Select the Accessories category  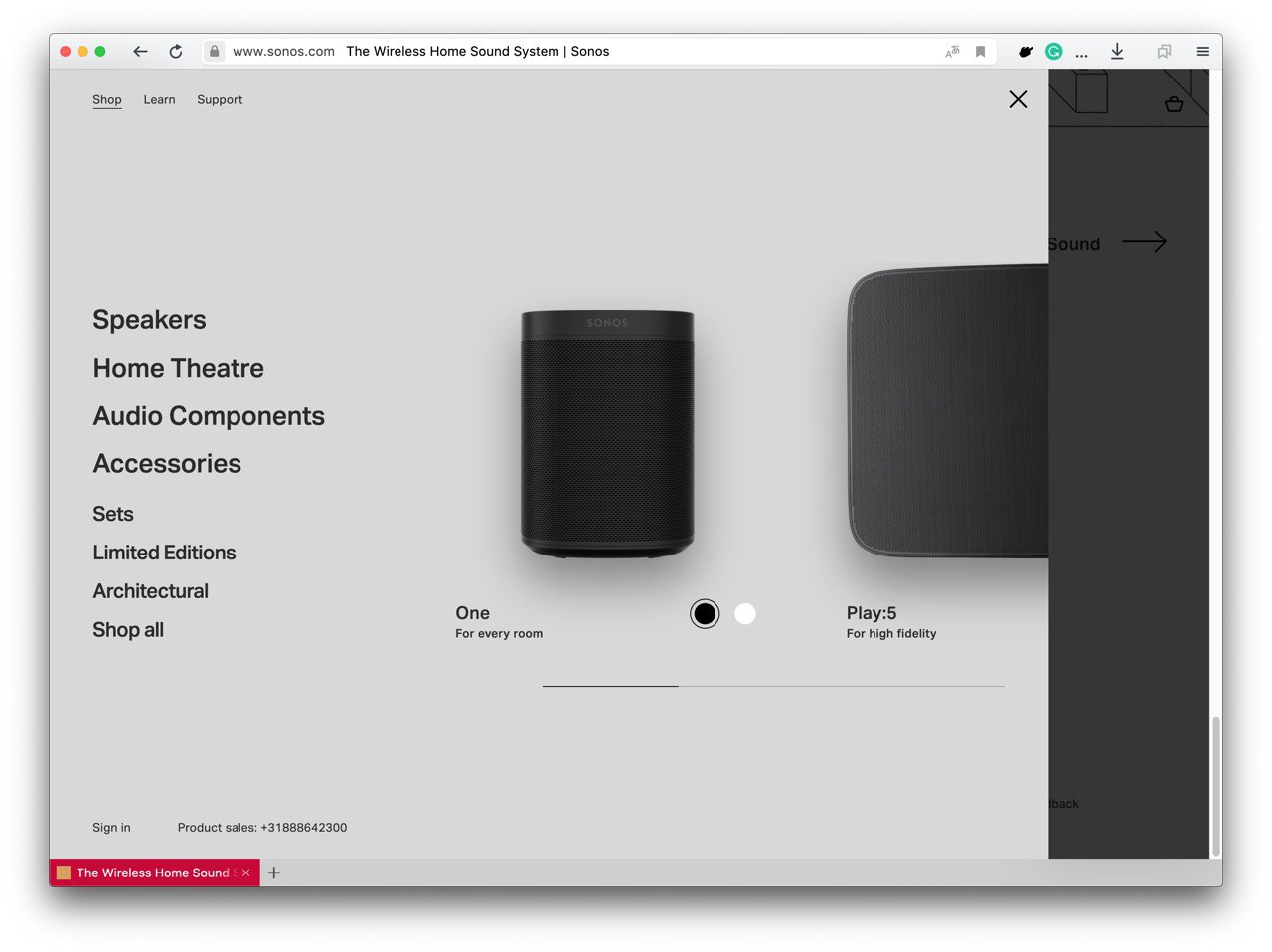(167, 464)
